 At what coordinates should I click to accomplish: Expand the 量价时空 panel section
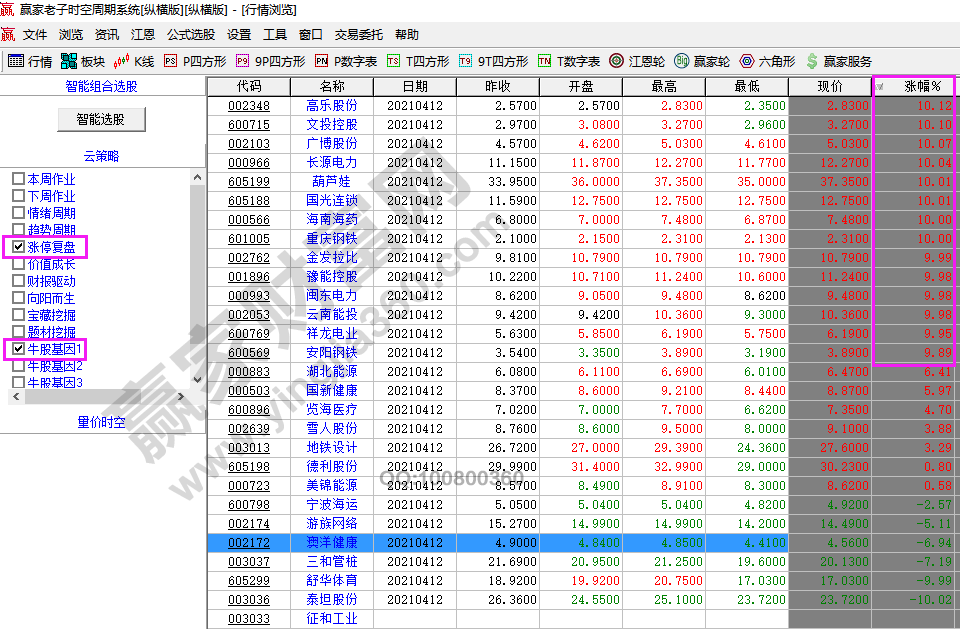pyautogui.click(x=102, y=422)
